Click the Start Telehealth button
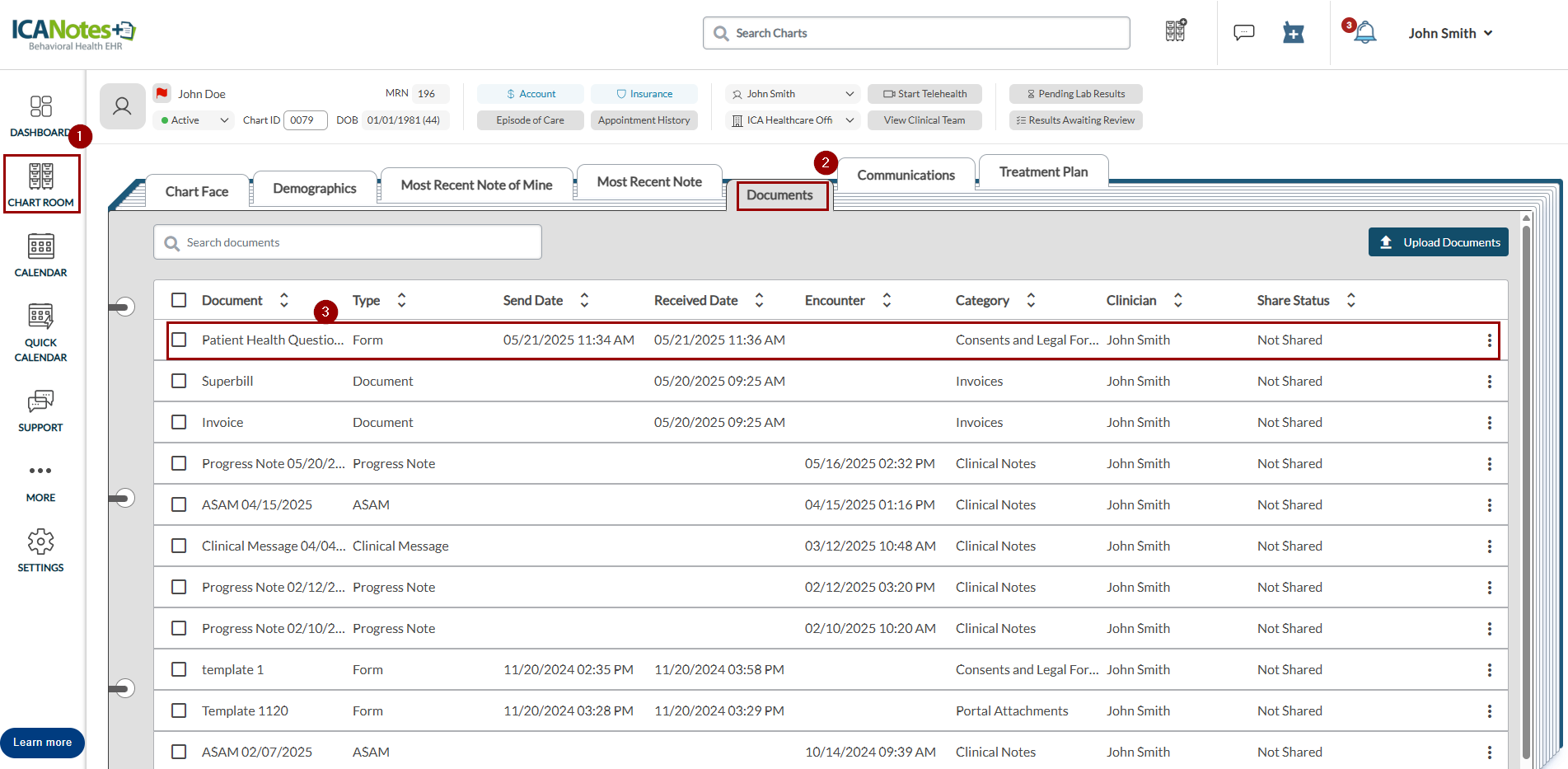 924,94
